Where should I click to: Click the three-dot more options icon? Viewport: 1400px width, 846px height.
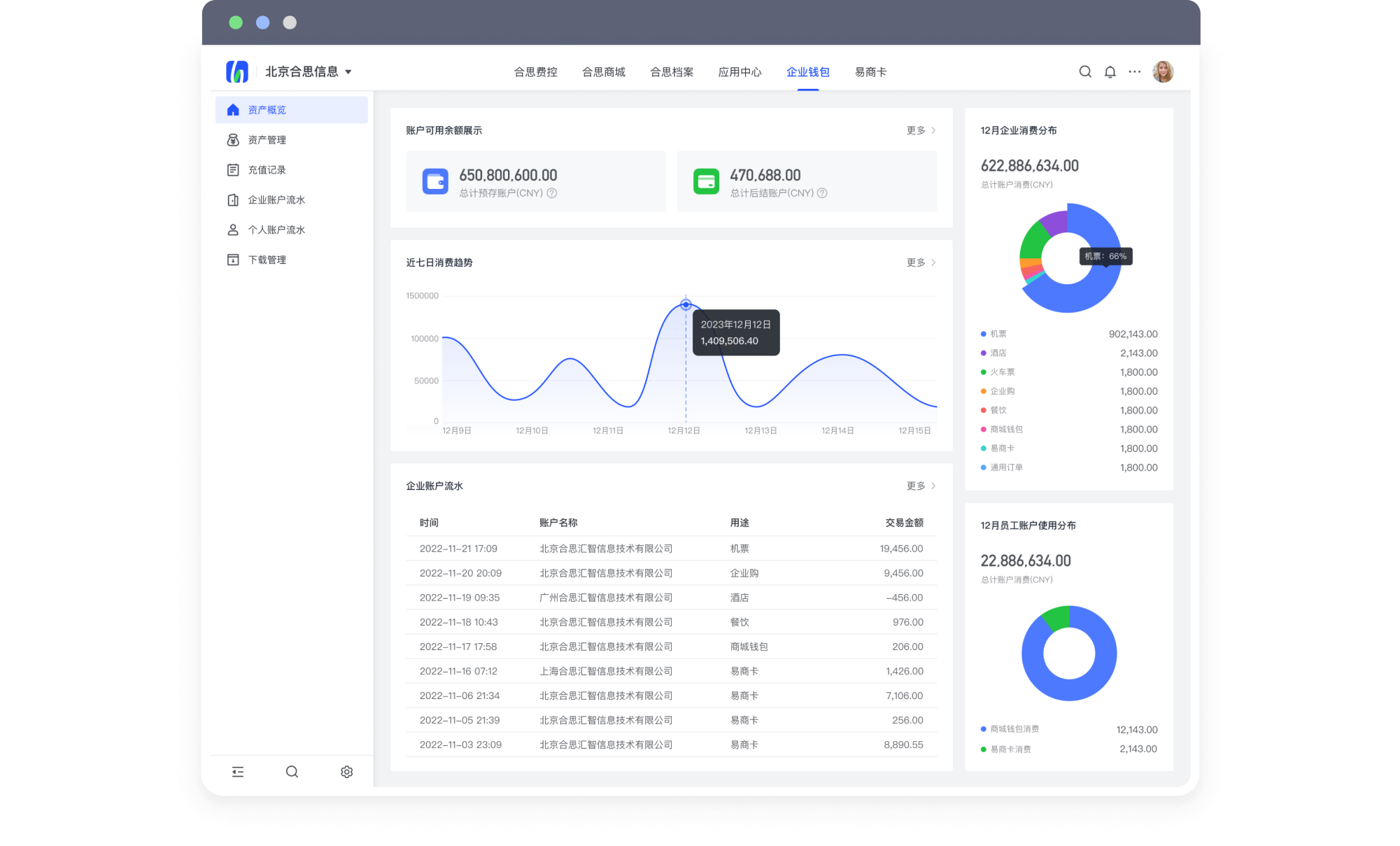tap(1134, 71)
